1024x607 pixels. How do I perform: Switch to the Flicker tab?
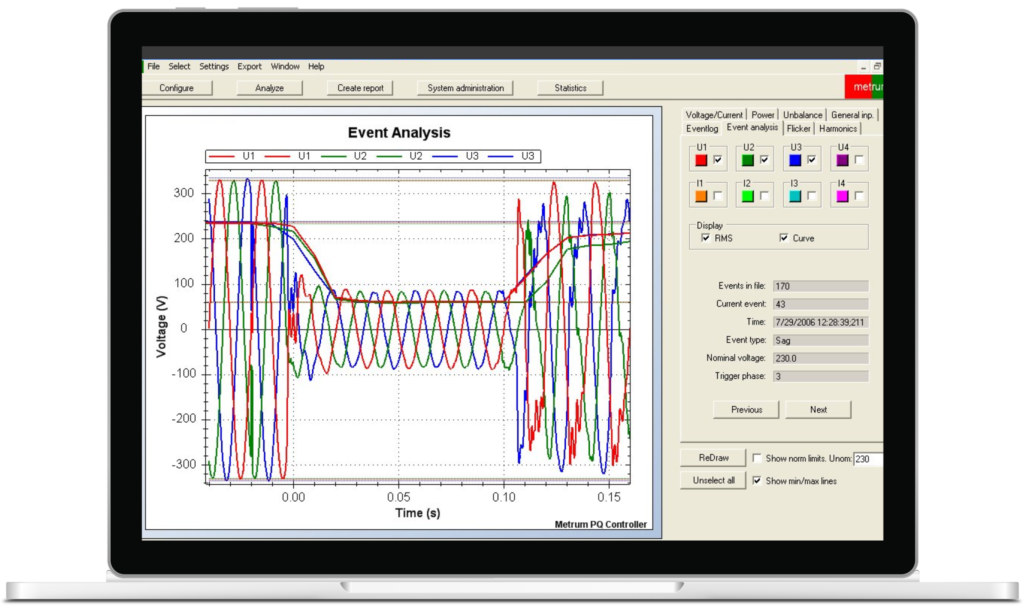pos(798,129)
